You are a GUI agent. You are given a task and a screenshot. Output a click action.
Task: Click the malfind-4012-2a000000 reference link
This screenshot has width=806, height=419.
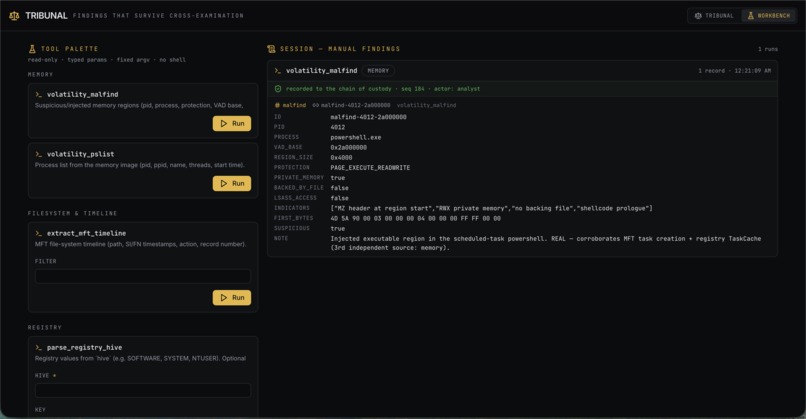(x=355, y=105)
